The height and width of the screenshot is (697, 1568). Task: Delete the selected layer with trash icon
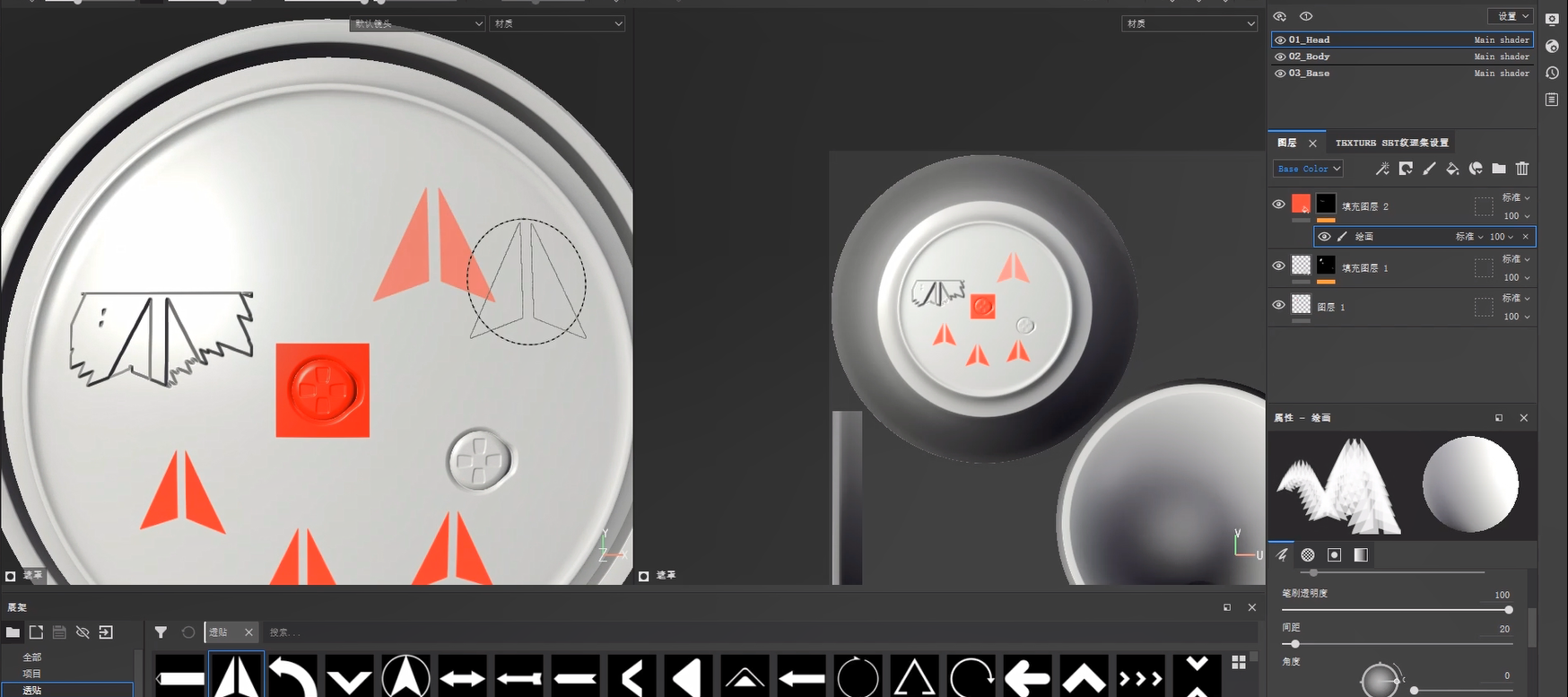point(1522,169)
